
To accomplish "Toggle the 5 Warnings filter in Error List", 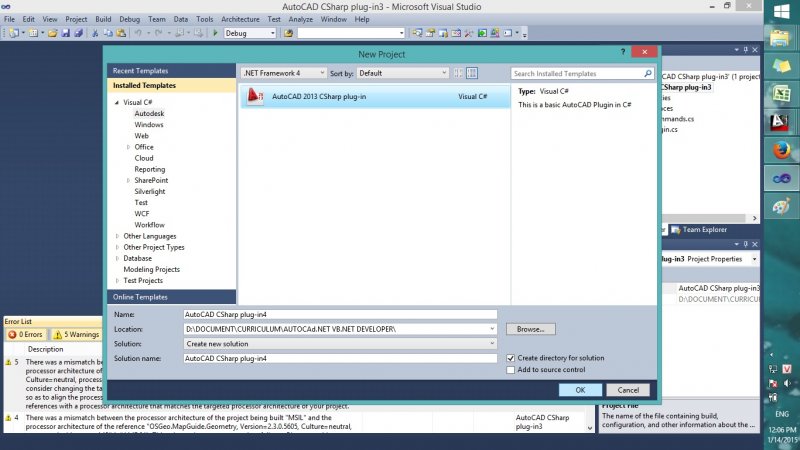I will pyautogui.click(x=77, y=335).
